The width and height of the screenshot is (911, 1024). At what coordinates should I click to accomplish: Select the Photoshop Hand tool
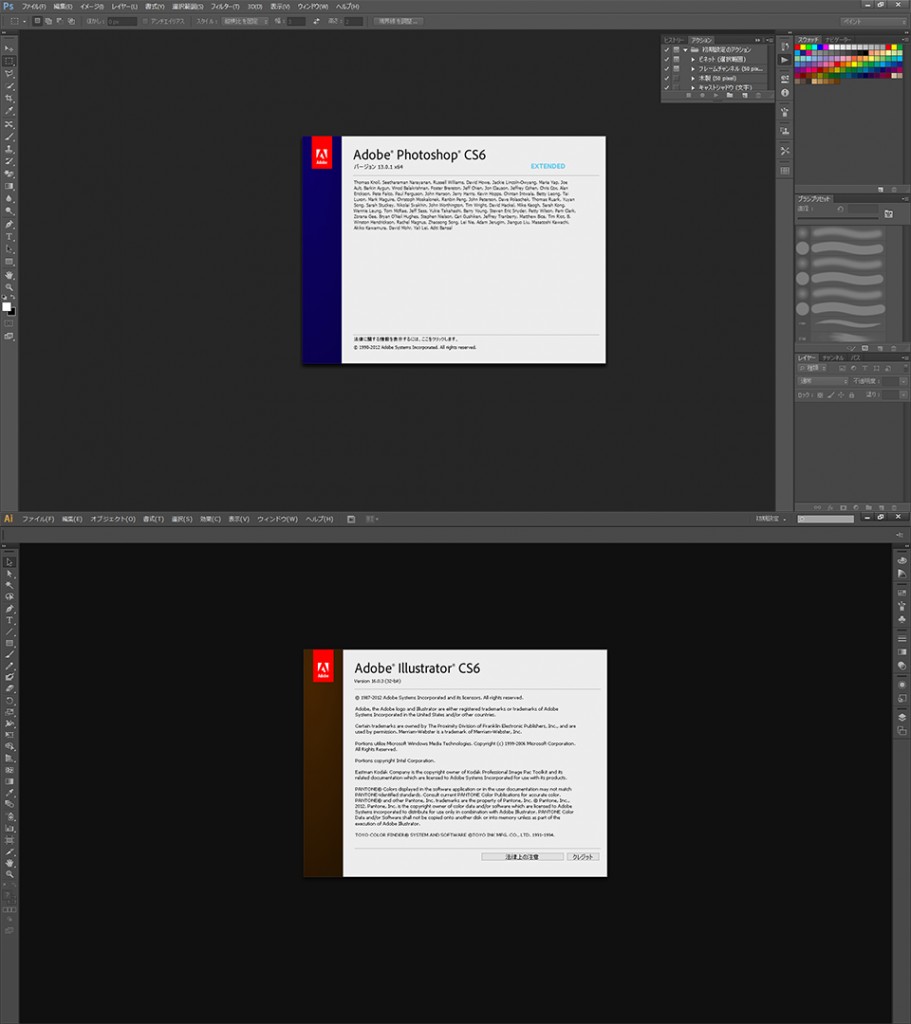(x=9, y=274)
